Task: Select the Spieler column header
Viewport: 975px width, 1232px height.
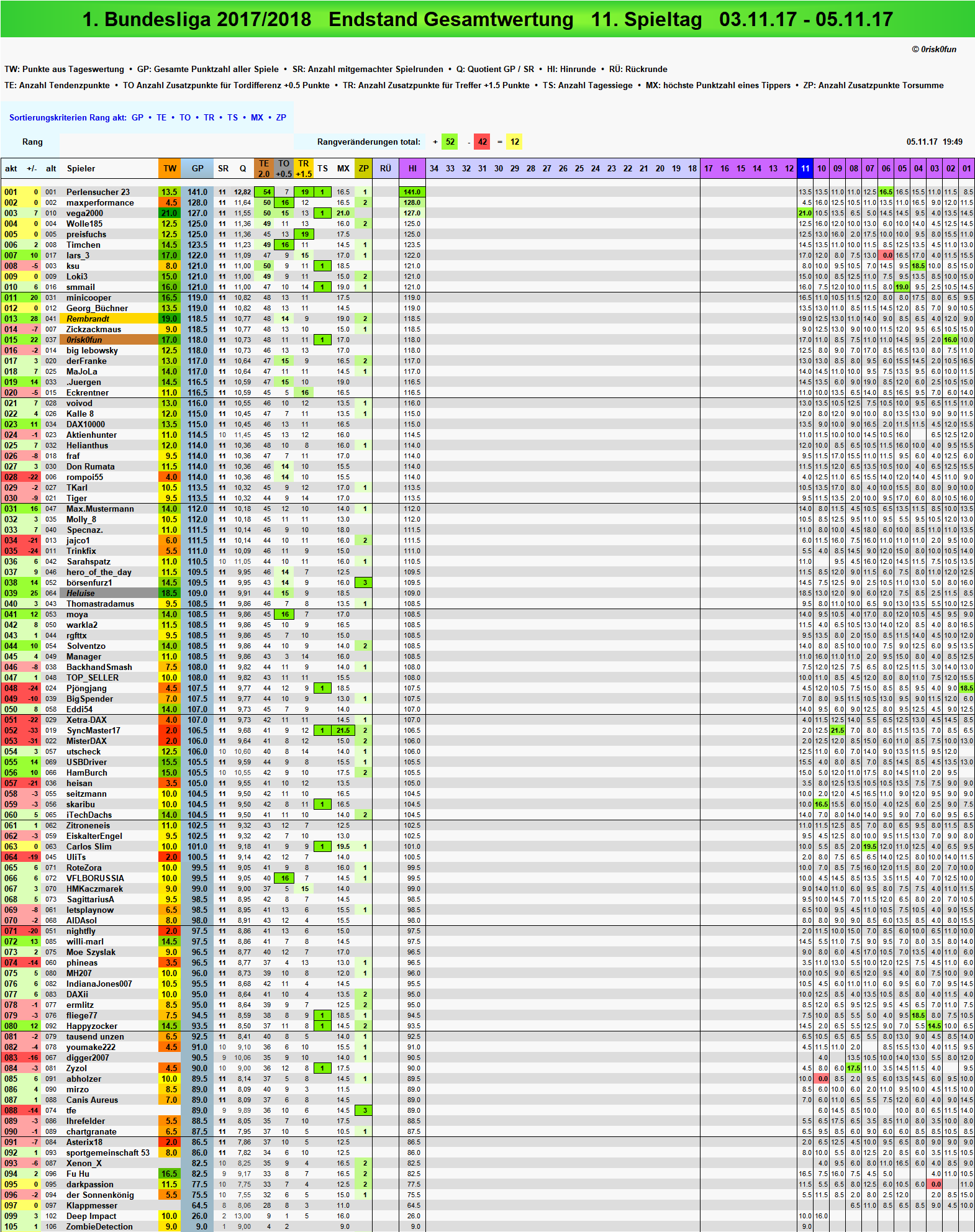Action: click(x=81, y=168)
